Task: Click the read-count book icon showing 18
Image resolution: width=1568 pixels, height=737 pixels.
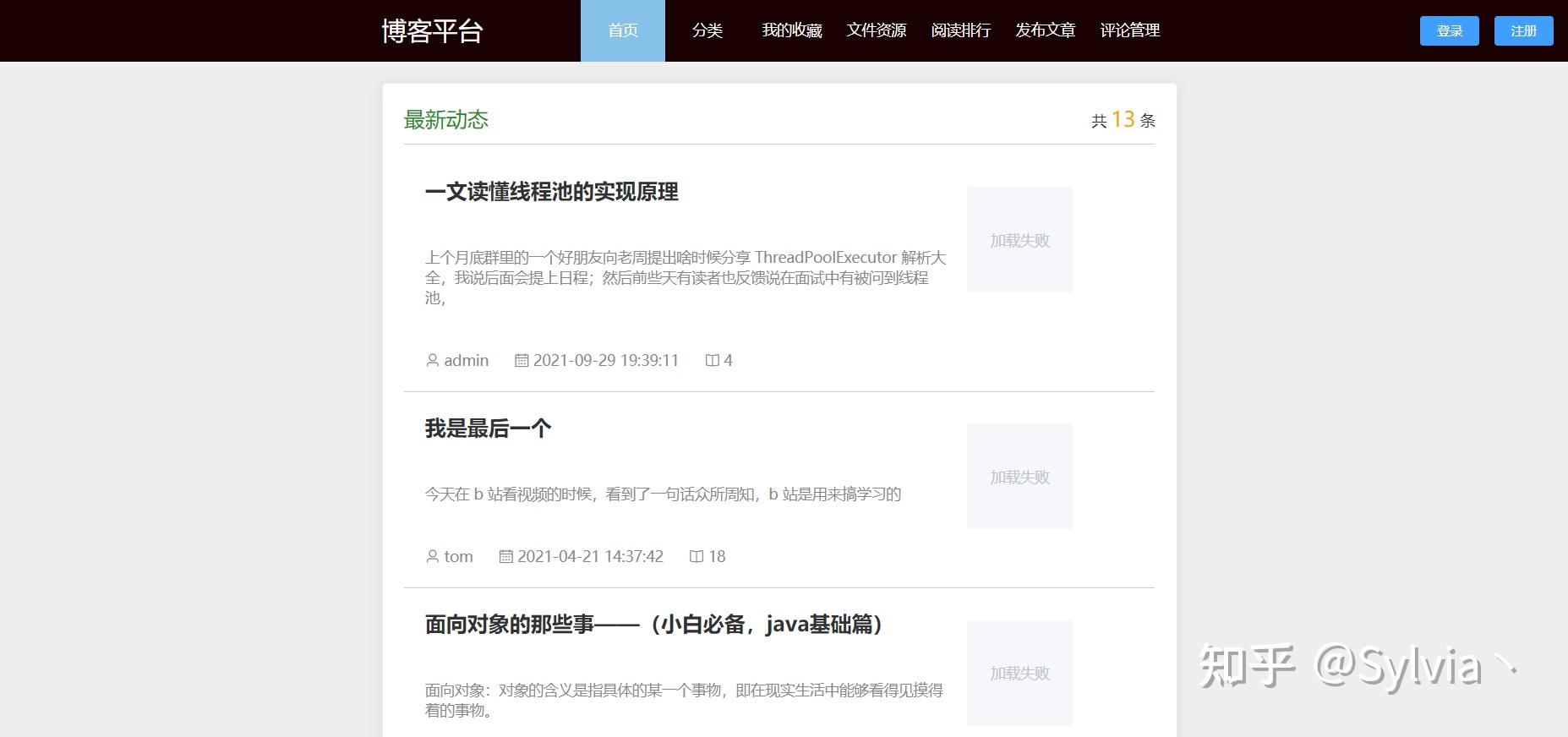Action: [697, 556]
